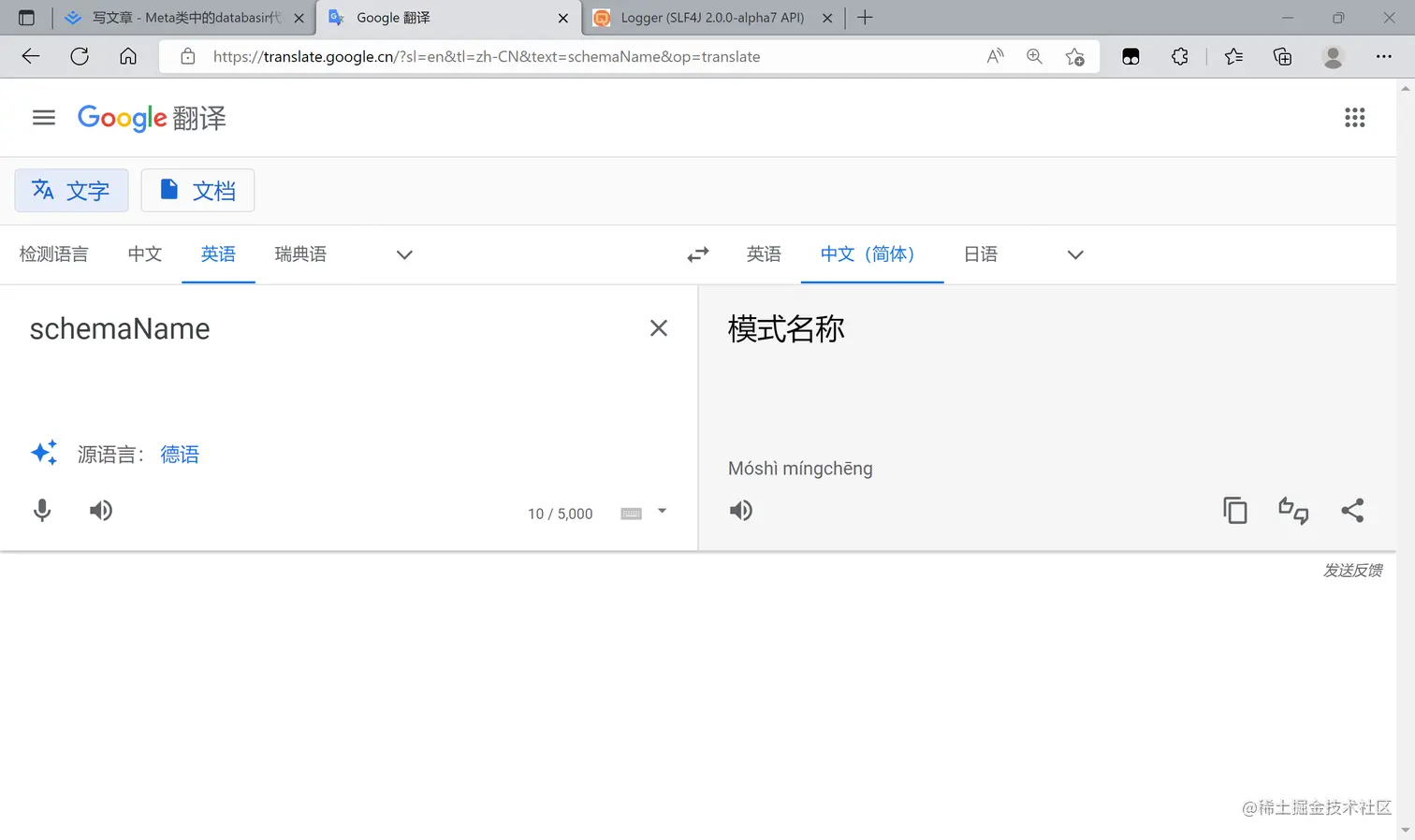The height and width of the screenshot is (840, 1415).
Task: Listen to the translated text 模式名称
Action: pyautogui.click(x=741, y=511)
